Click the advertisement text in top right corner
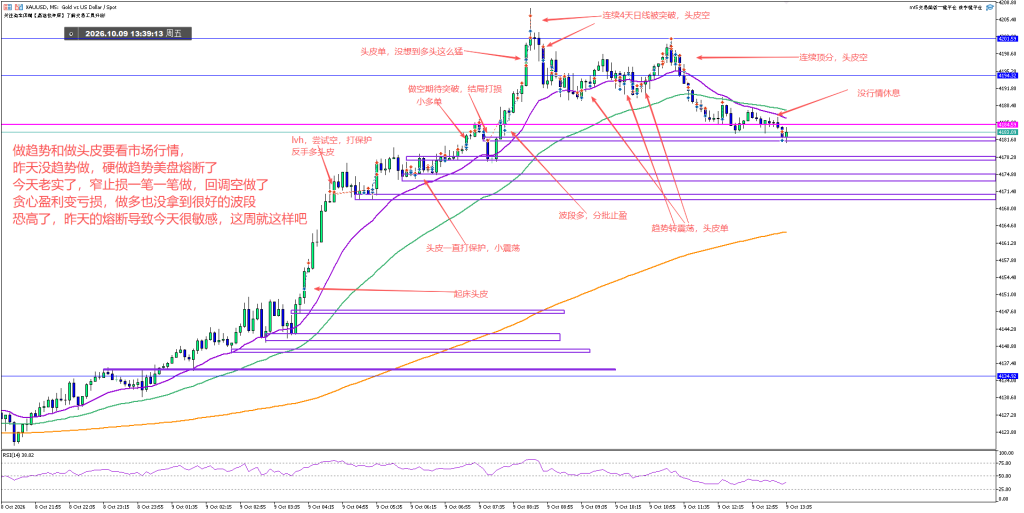The width and height of the screenshot is (1024, 513). 946,7
